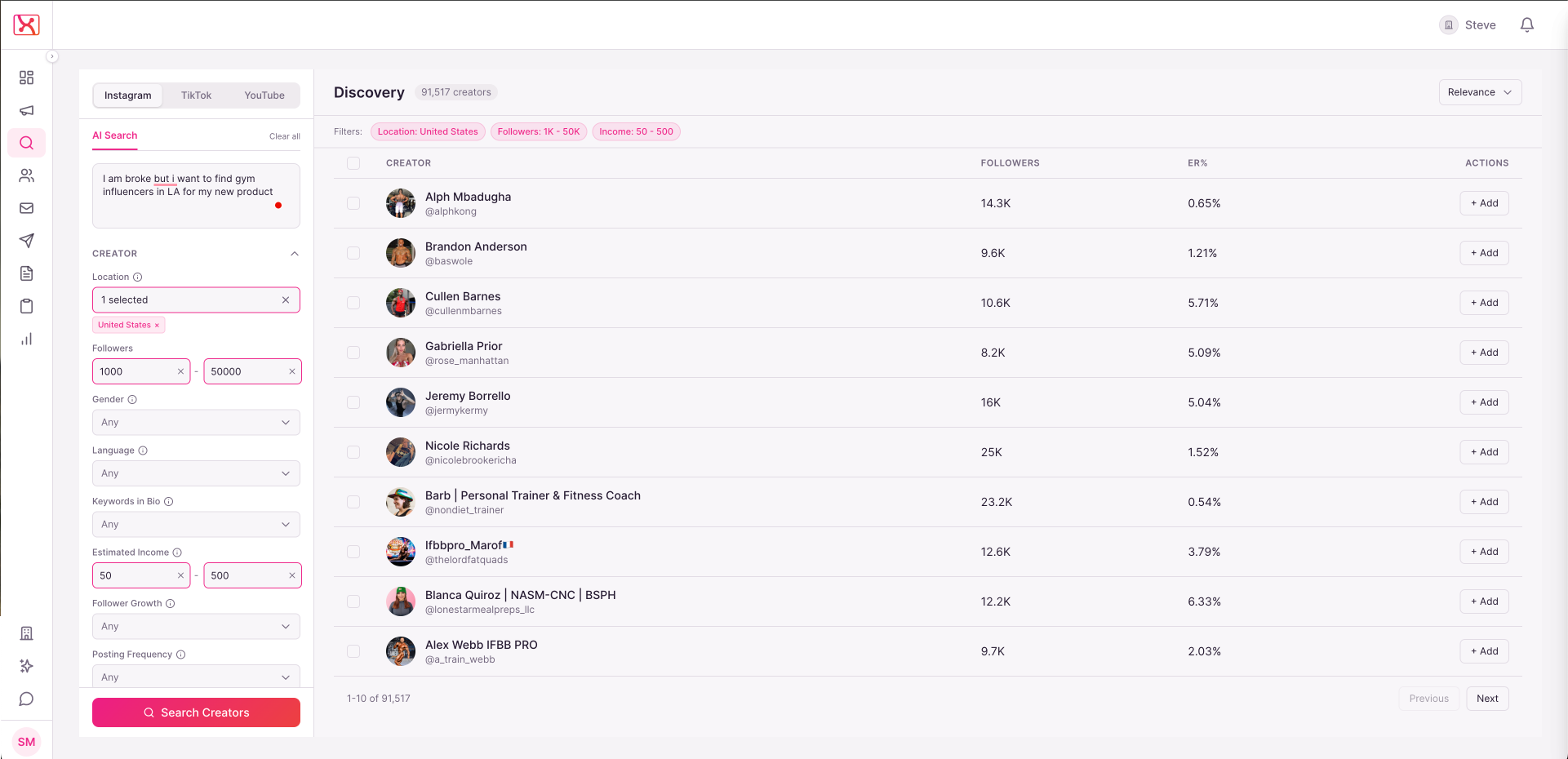1568x759 pixels.
Task: Collapse the CREATOR filter section
Action: click(295, 254)
